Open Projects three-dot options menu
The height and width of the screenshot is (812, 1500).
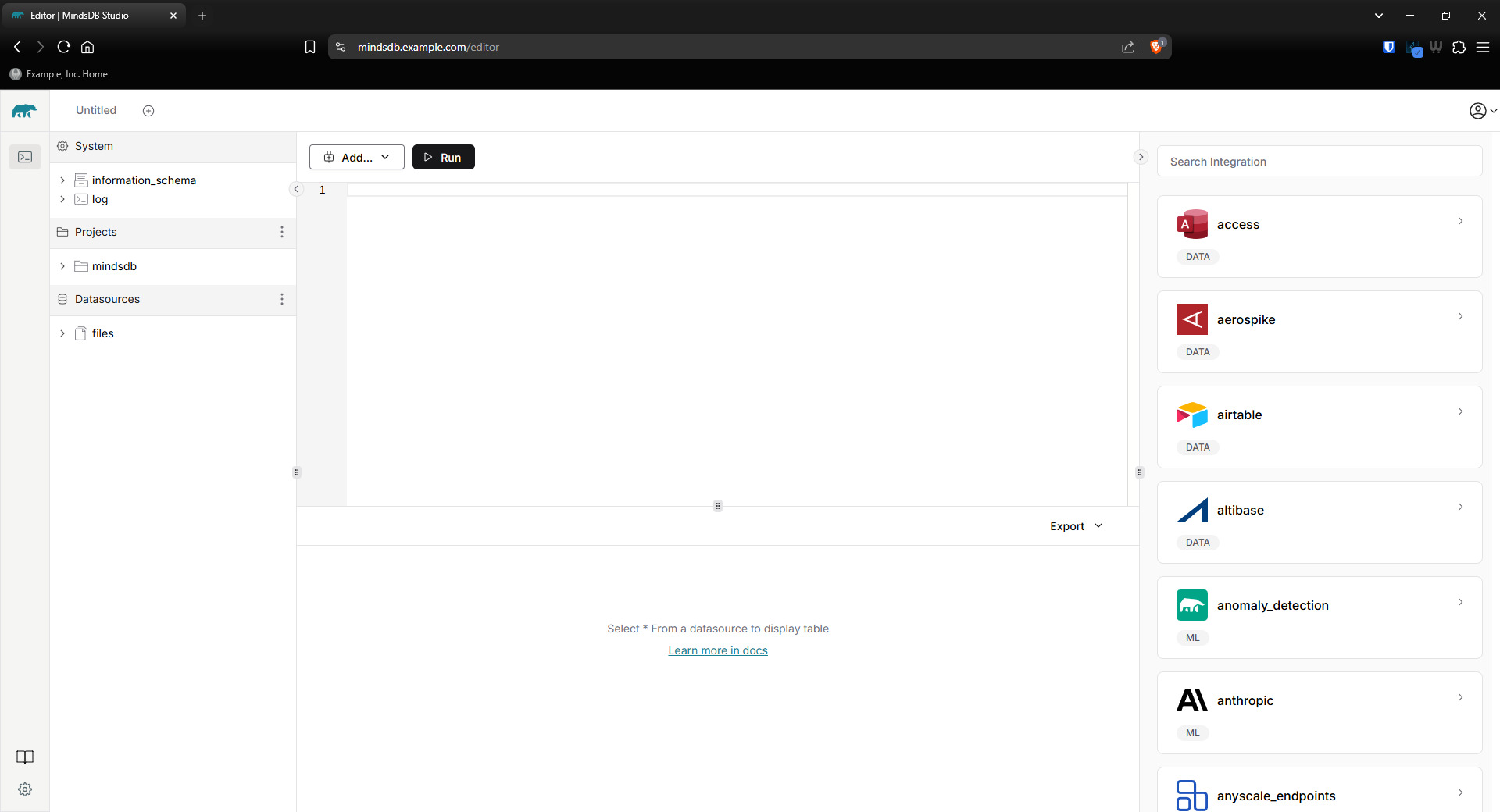click(x=282, y=232)
